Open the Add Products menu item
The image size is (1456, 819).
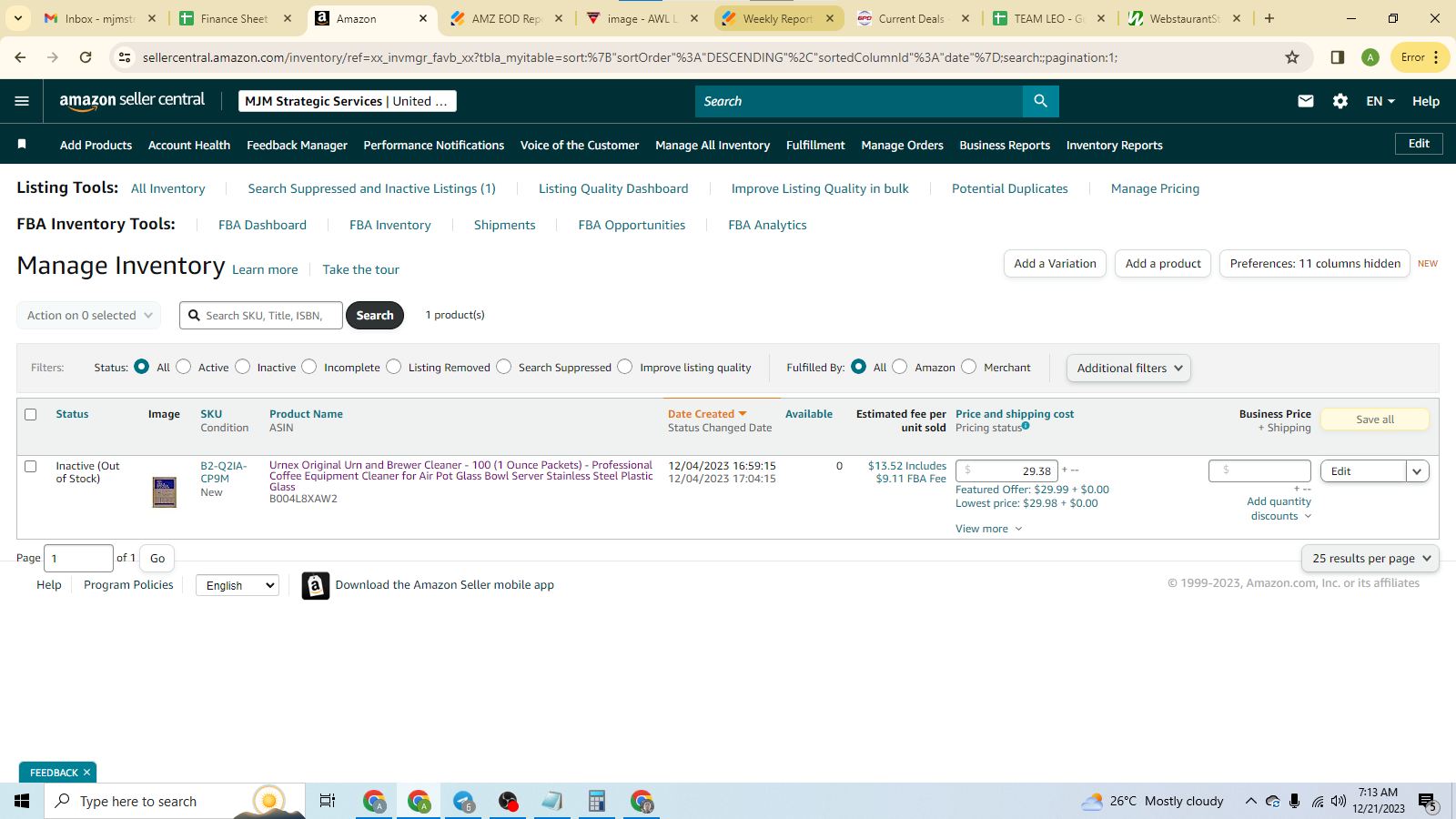pos(96,145)
